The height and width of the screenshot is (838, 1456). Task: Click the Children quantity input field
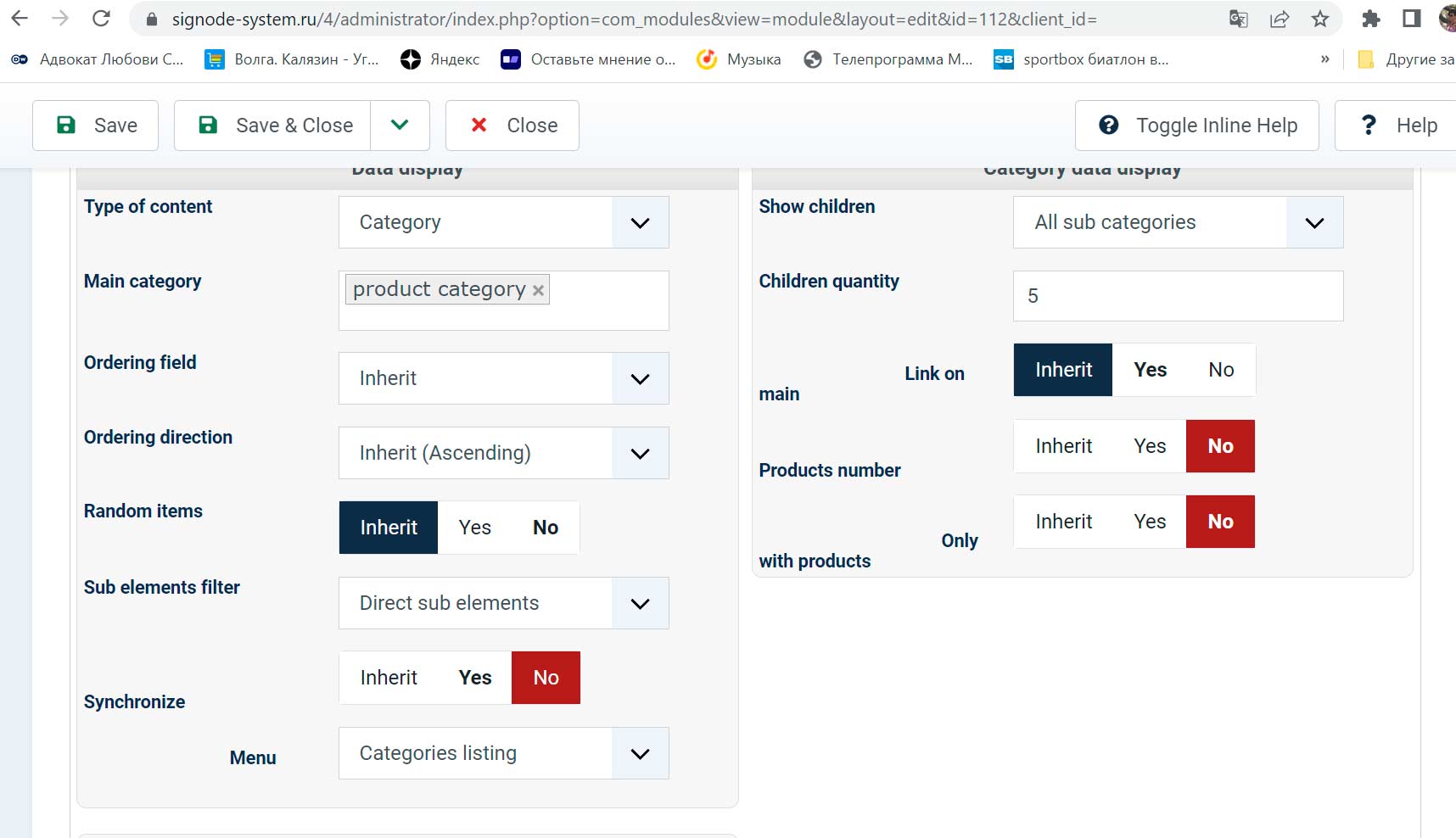click(x=1178, y=296)
